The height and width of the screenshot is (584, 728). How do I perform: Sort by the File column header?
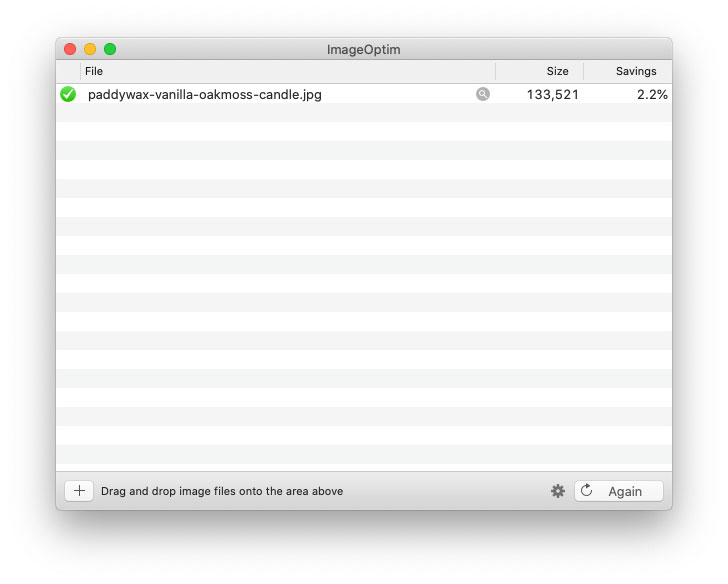[288, 71]
